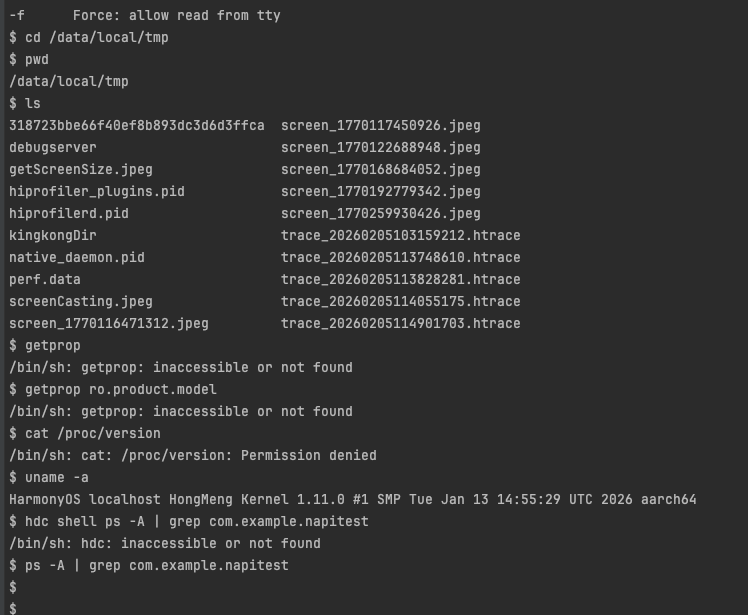Click the trace_20260205114901703.htrace entry
This screenshot has width=748, height=615.
pos(401,323)
